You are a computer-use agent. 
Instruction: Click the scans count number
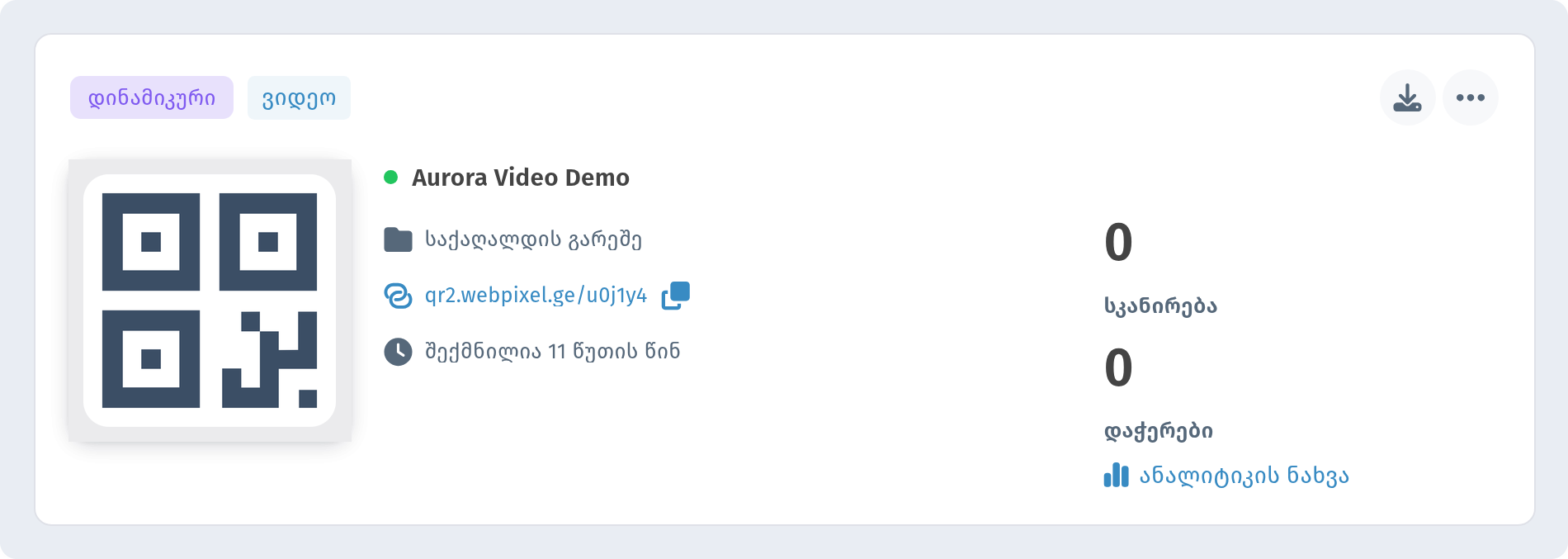(1118, 242)
